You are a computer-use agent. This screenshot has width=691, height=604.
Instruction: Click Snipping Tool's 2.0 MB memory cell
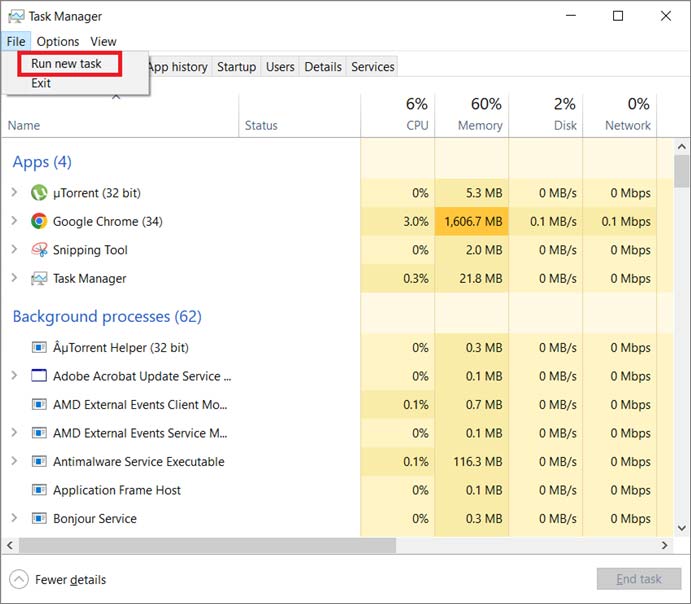(472, 250)
